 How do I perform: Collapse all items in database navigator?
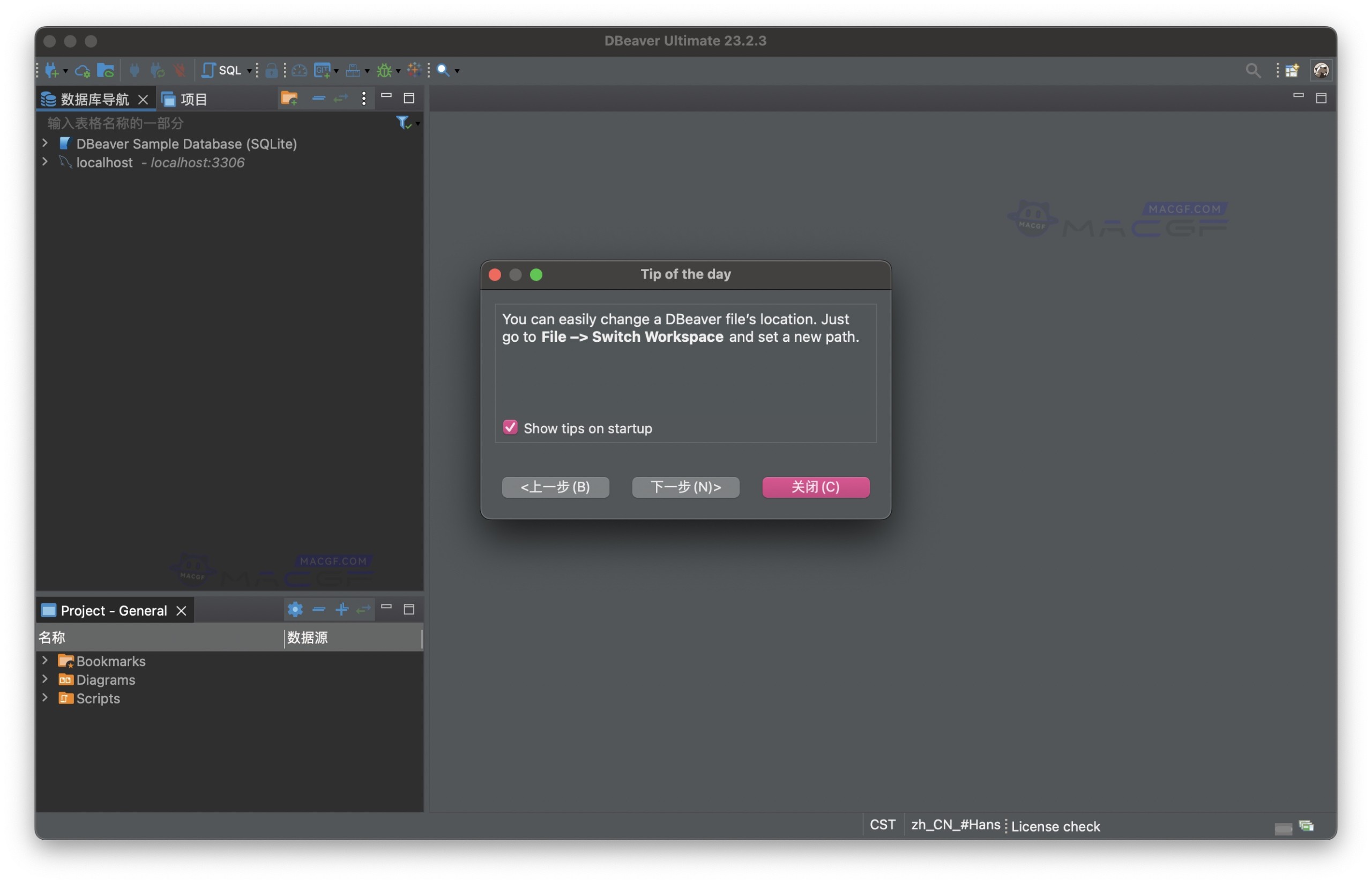tap(319, 98)
